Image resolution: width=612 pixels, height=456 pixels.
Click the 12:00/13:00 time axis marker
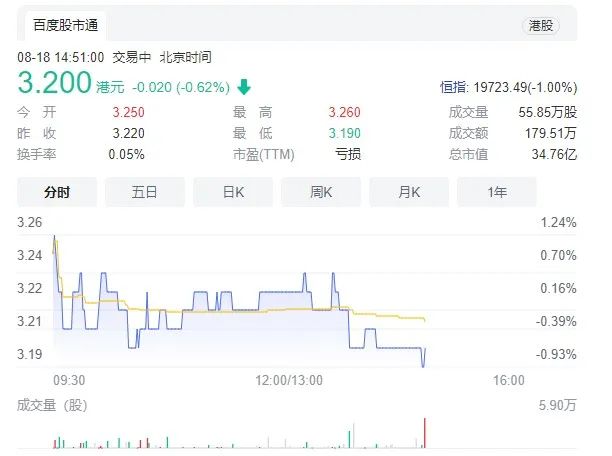(290, 380)
